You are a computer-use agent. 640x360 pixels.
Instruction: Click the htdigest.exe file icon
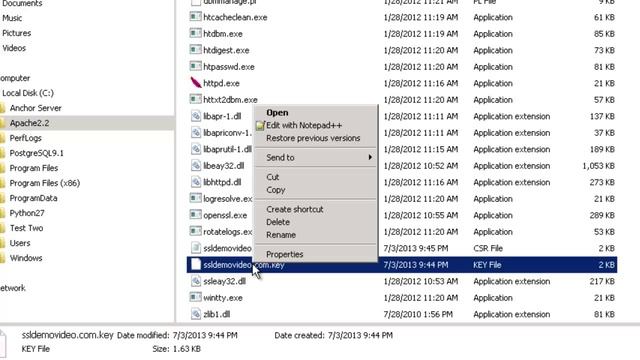(196, 50)
